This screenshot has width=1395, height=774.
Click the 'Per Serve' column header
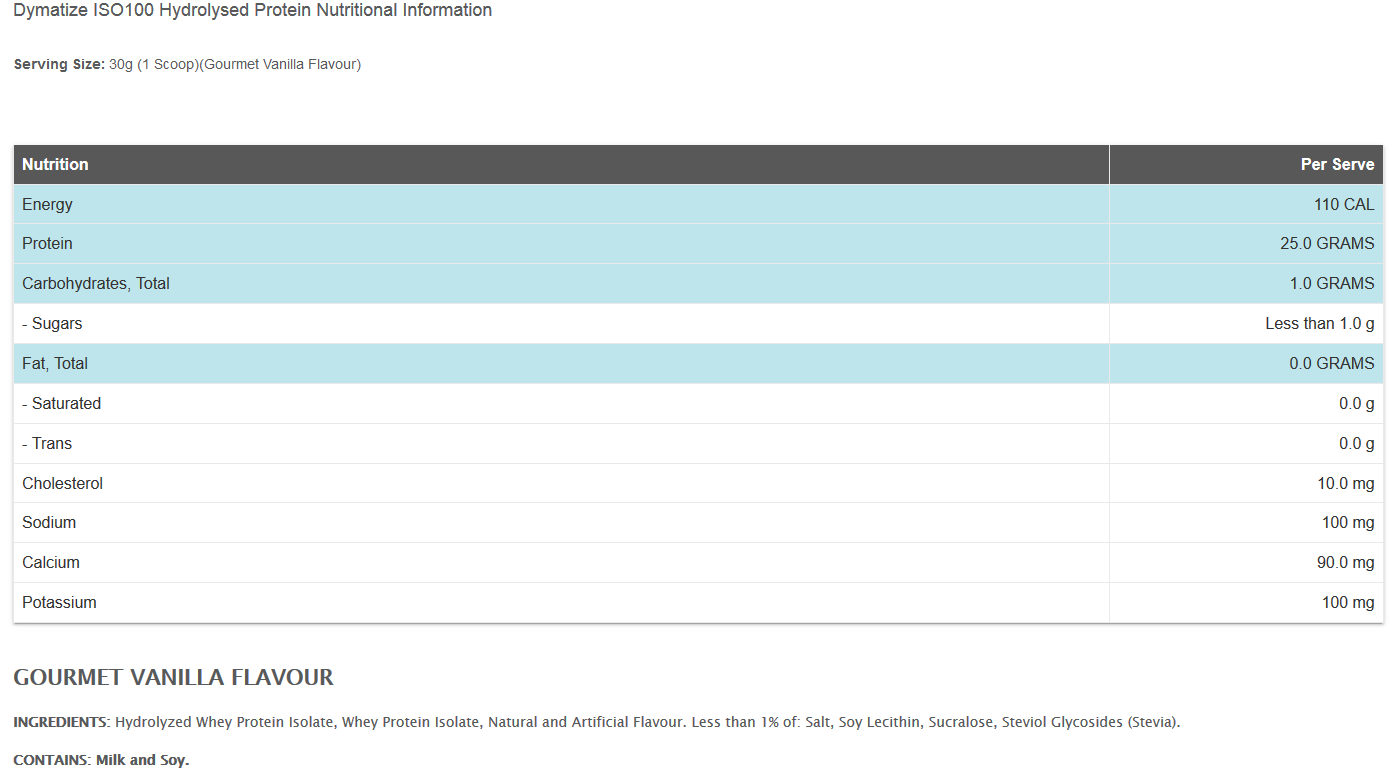point(1337,164)
